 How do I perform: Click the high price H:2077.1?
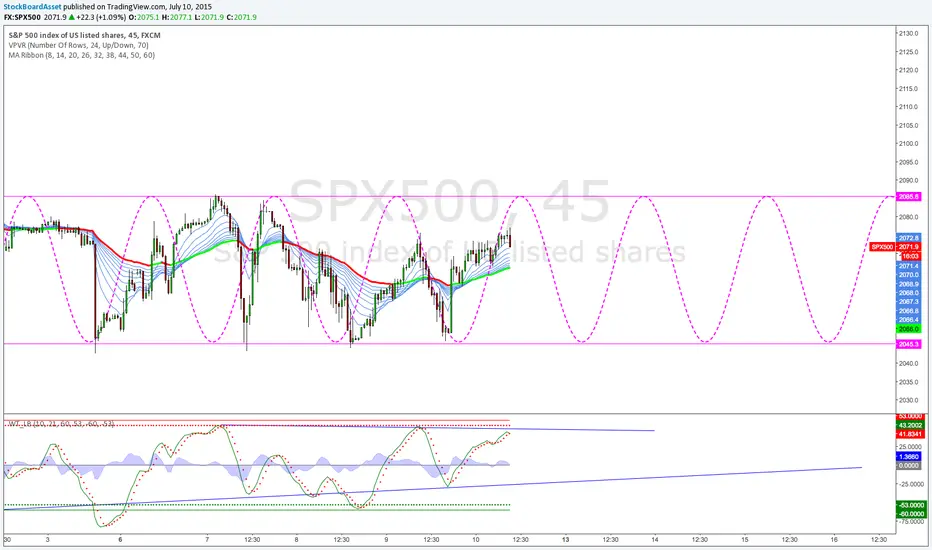tap(177, 17)
